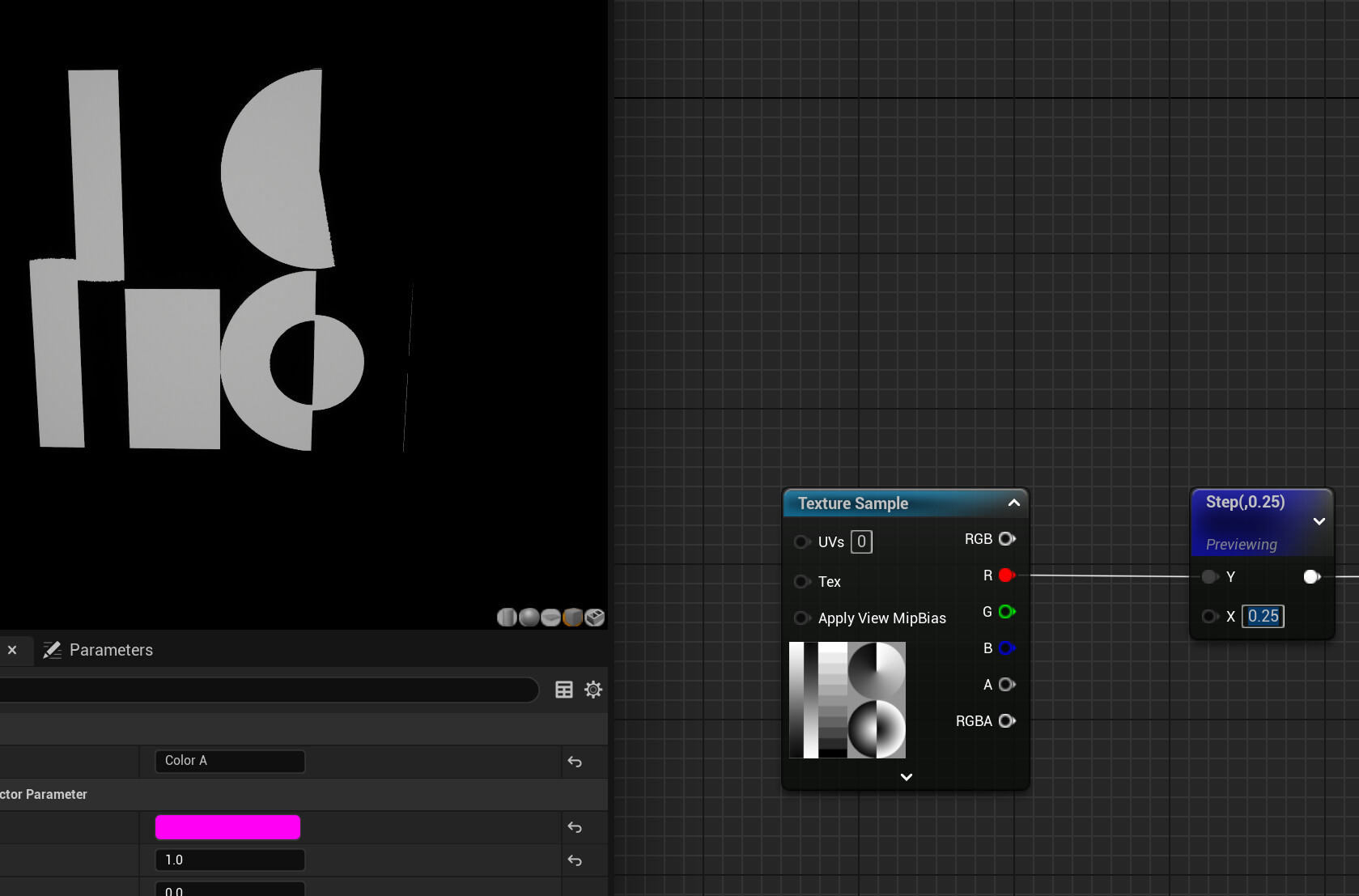Click the red R output pin
This screenshot has height=896, width=1359.
pyautogui.click(x=1007, y=575)
